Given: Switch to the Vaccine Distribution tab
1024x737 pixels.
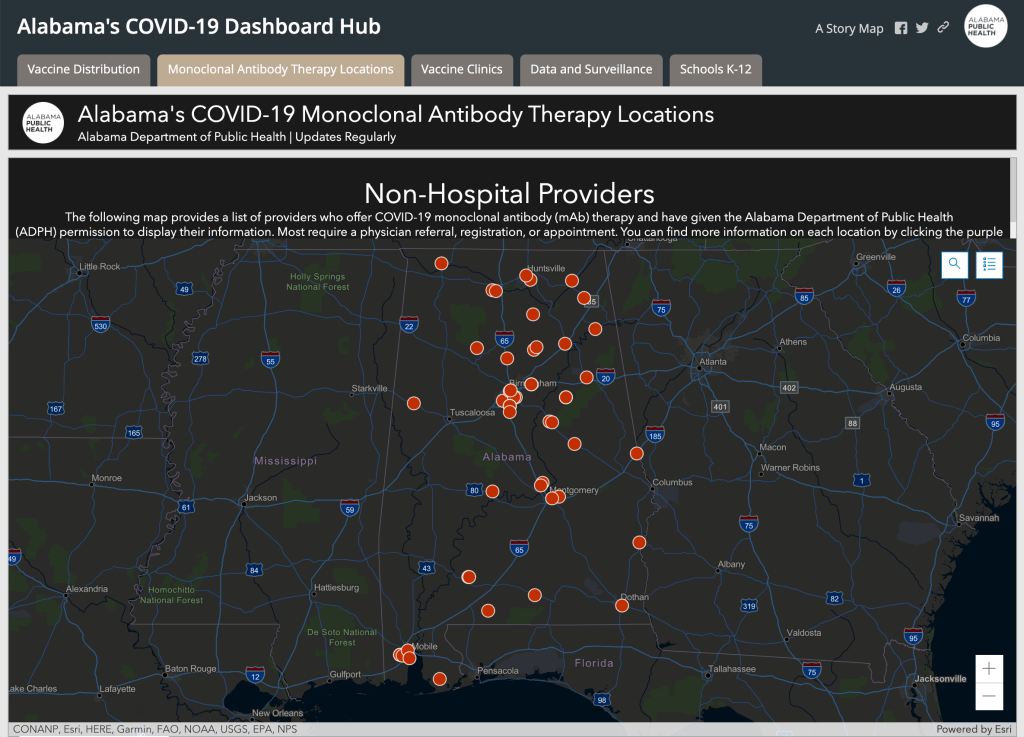Looking at the screenshot, I should tap(84, 70).
